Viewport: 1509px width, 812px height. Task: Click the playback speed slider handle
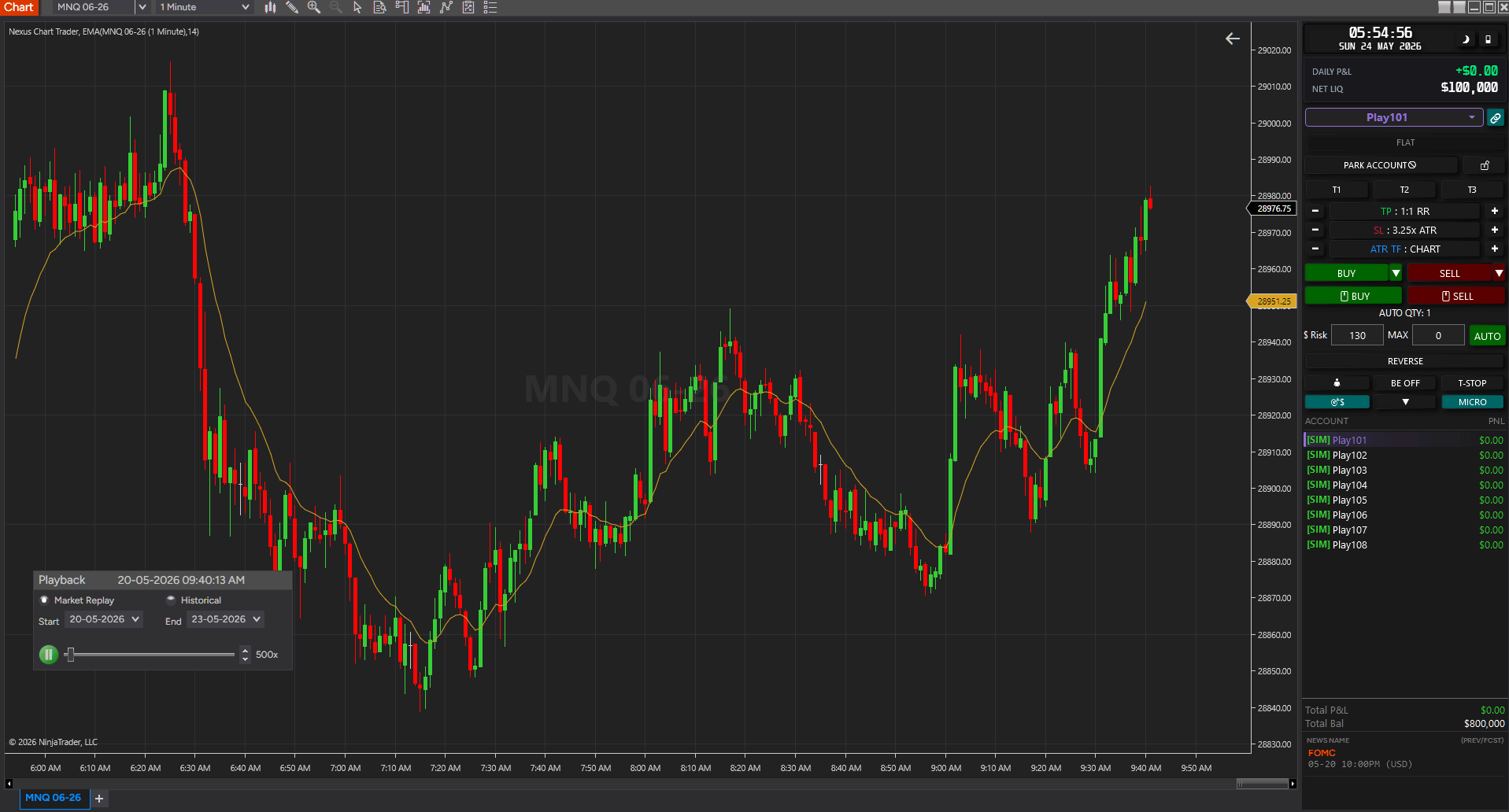point(70,654)
